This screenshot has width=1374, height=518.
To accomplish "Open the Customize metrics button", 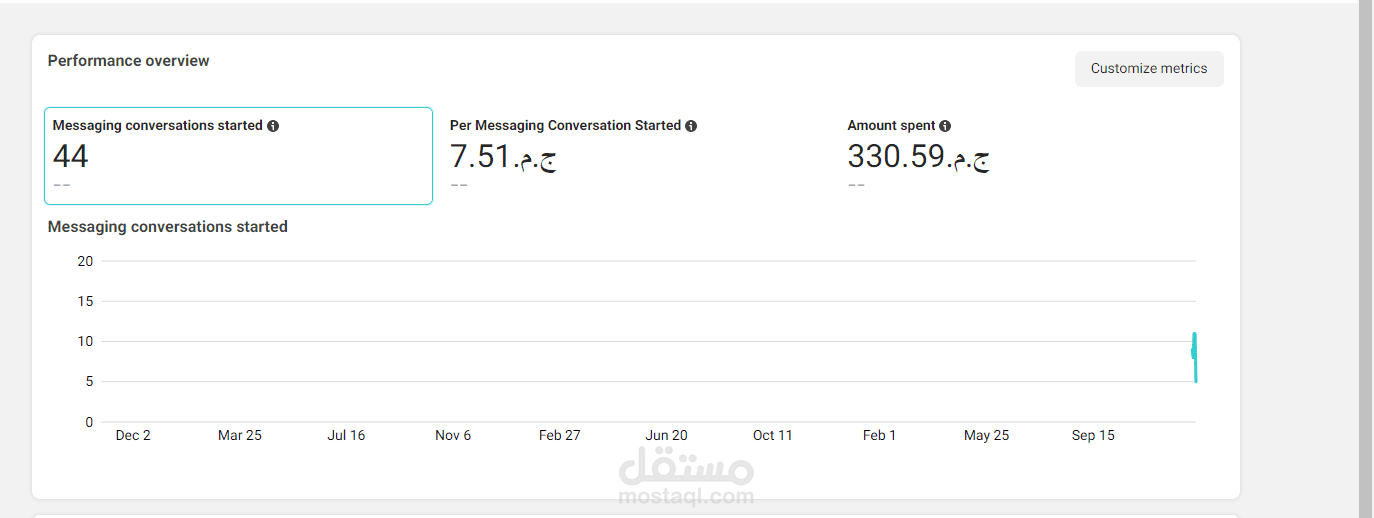I will click(1149, 69).
